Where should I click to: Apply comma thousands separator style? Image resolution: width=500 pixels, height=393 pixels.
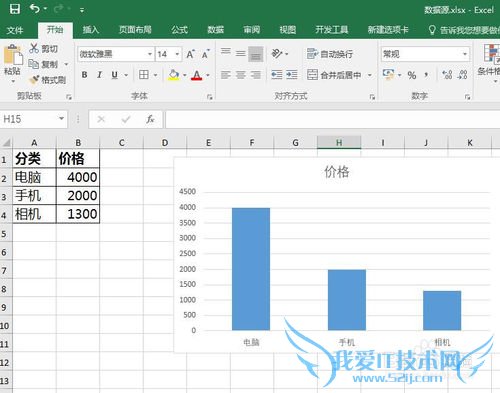coord(426,75)
